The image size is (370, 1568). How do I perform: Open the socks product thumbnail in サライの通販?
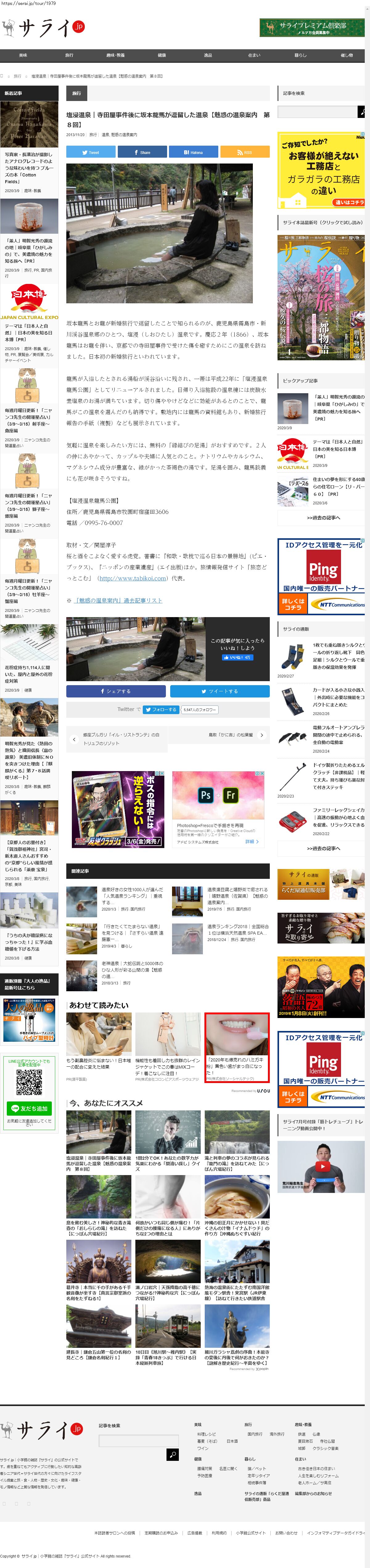point(293,657)
